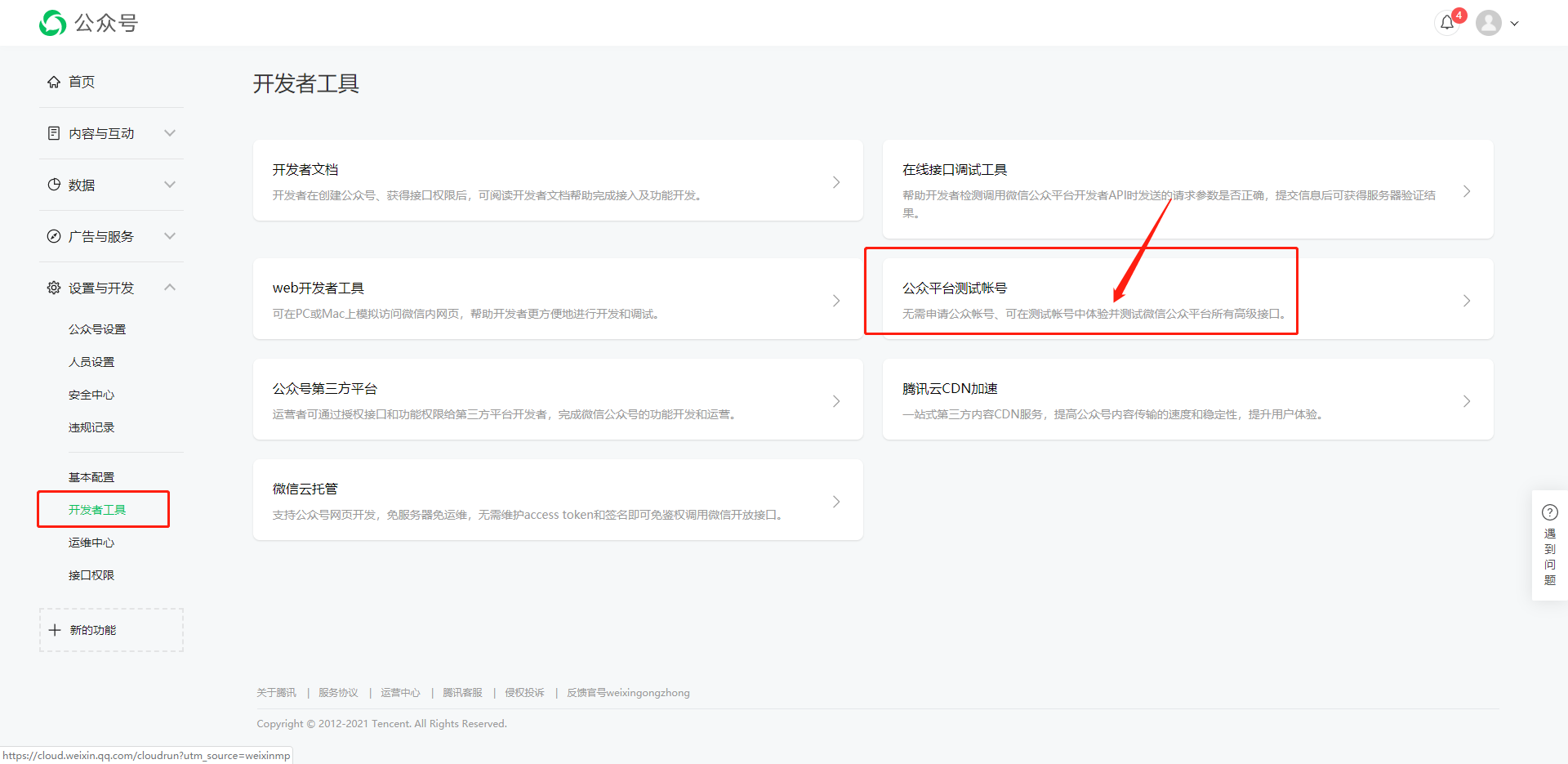
Task: Expand the 内容与互动 chevron
Action: coord(170,133)
